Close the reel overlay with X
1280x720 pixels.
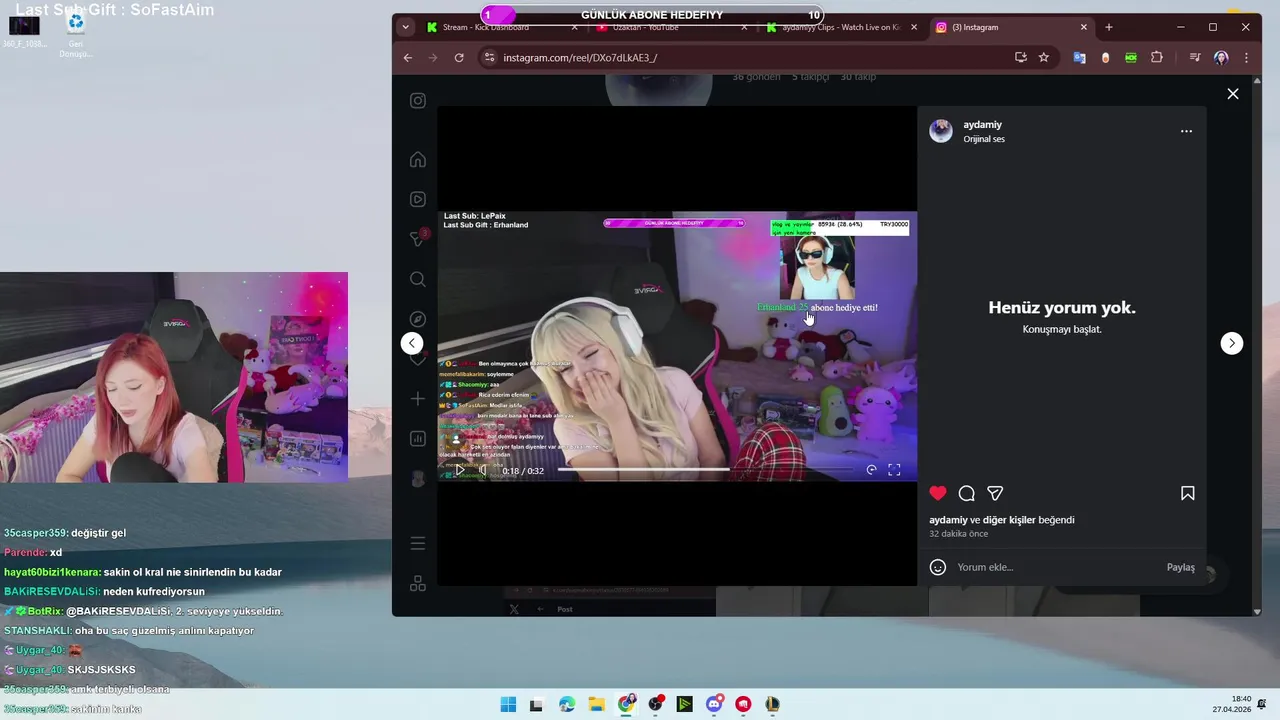(1232, 94)
